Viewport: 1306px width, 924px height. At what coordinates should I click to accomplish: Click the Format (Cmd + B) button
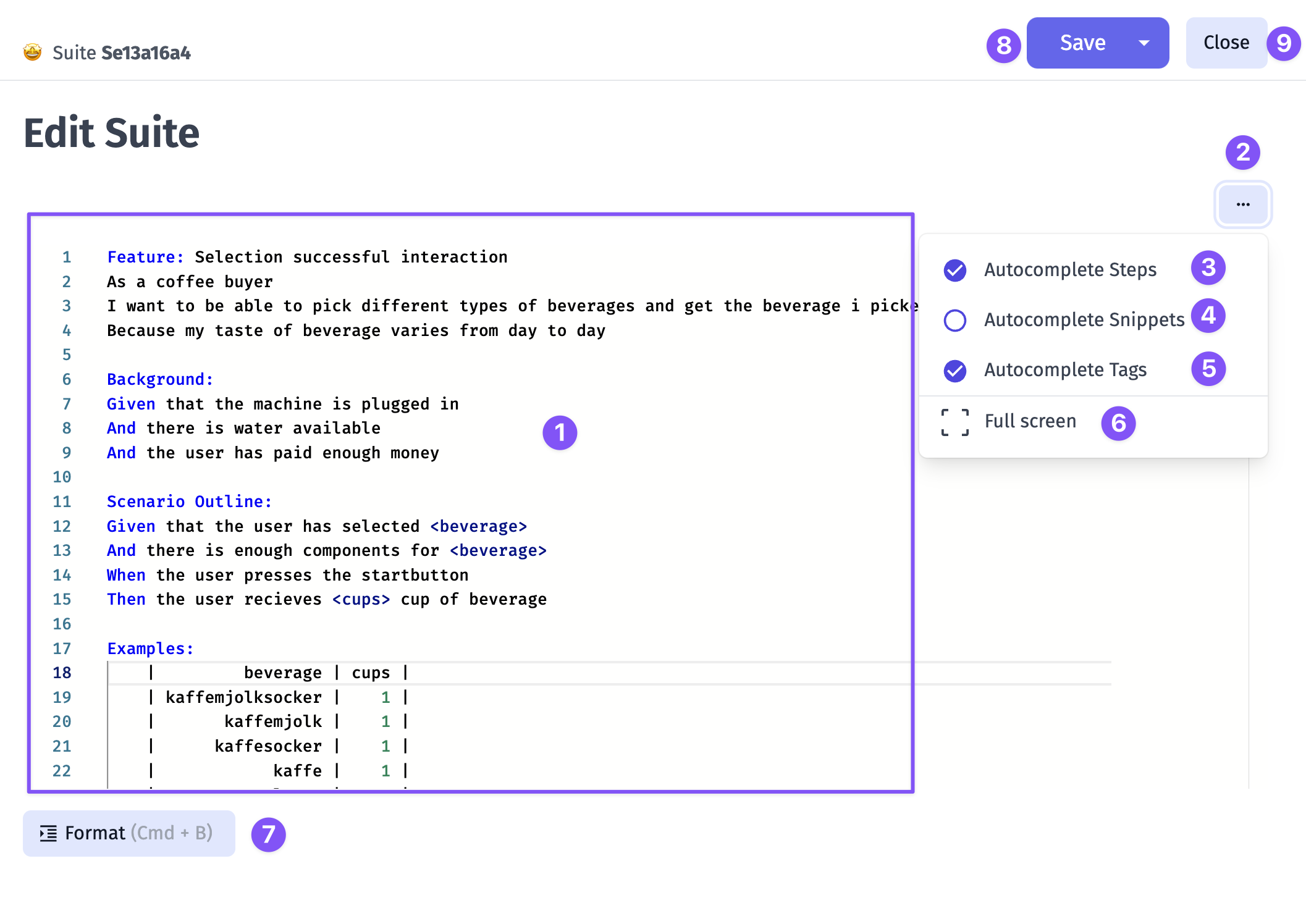click(x=129, y=833)
